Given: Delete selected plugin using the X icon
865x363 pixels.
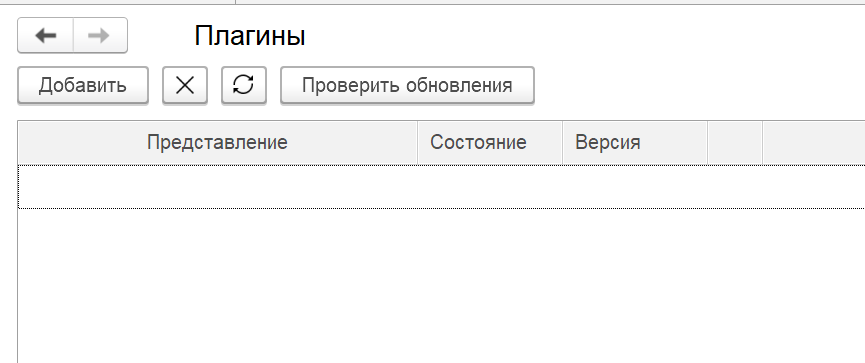Looking at the screenshot, I should [185, 85].
